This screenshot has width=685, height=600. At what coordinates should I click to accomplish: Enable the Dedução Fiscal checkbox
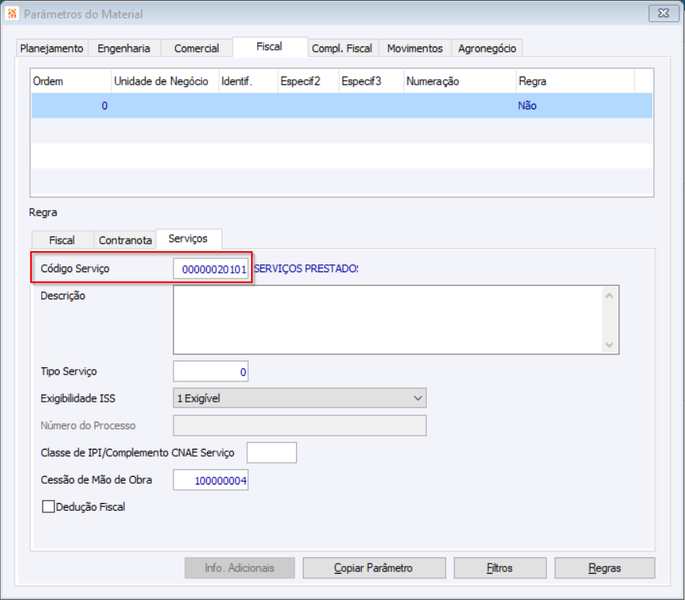[48, 507]
